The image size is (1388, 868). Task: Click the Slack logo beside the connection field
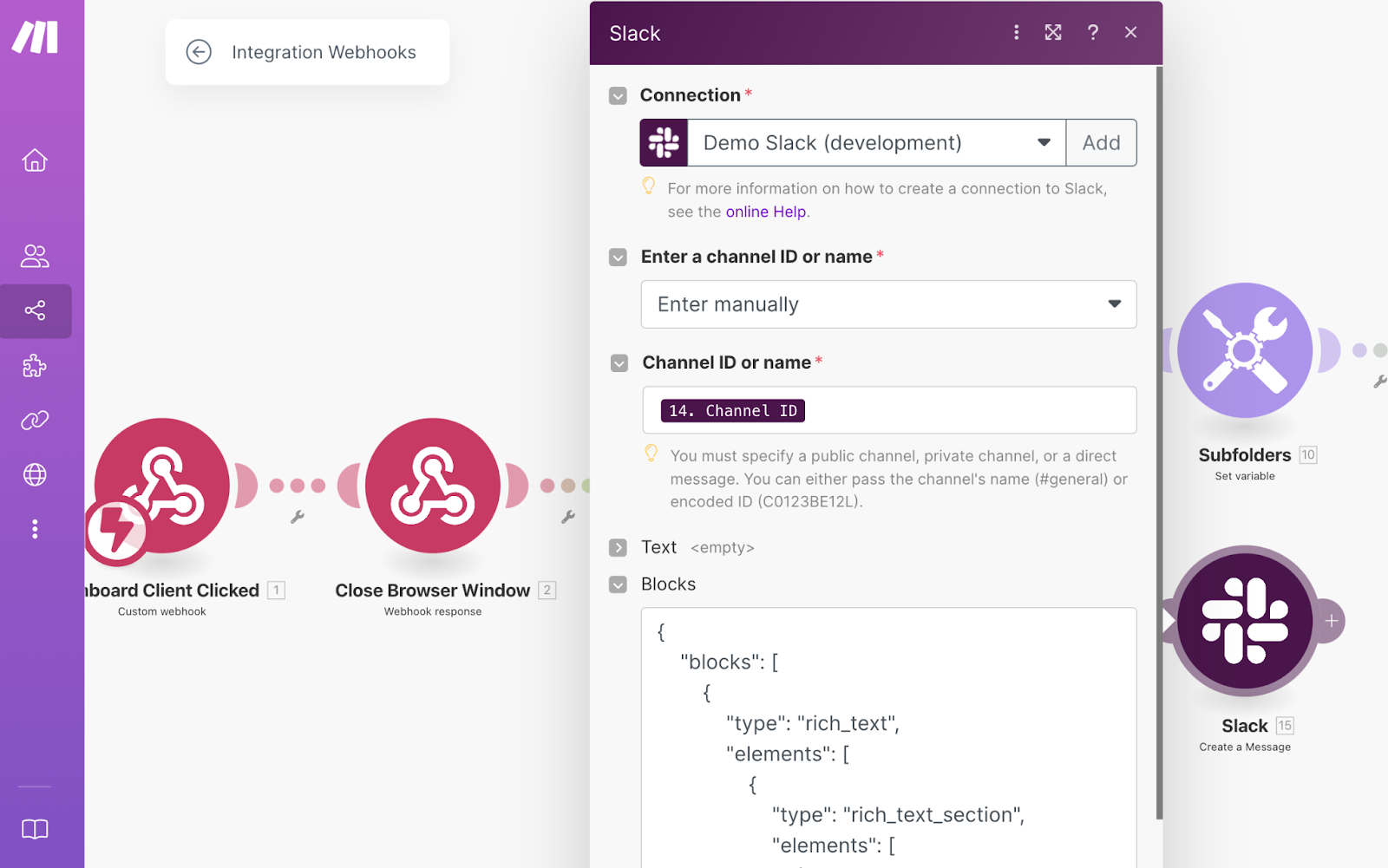coord(664,143)
